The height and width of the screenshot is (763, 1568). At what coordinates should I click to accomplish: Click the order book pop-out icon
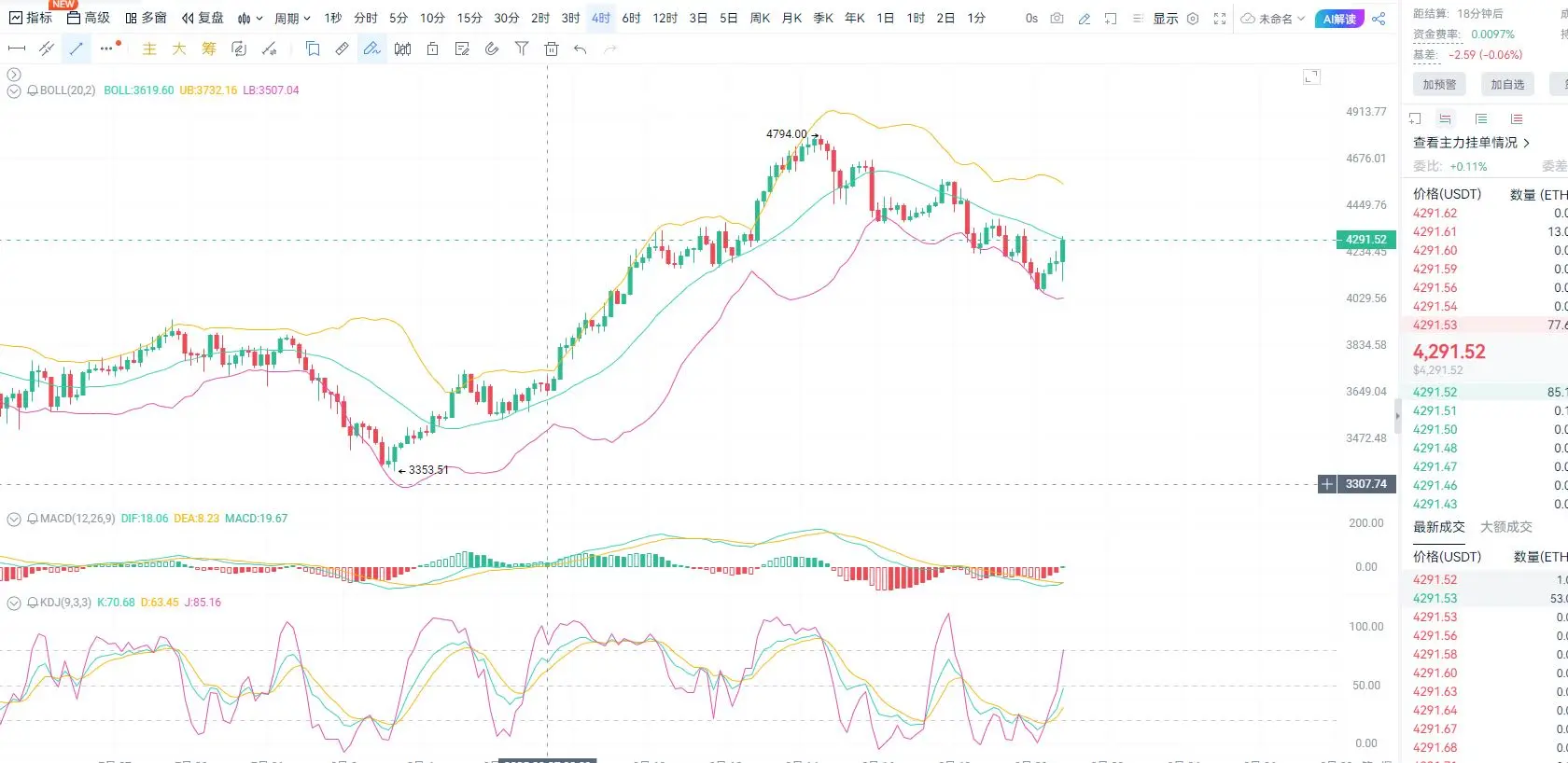pyautogui.click(x=1415, y=118)
